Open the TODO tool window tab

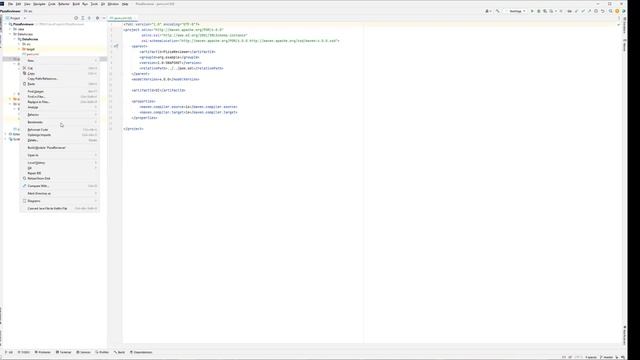coord(24,352)
